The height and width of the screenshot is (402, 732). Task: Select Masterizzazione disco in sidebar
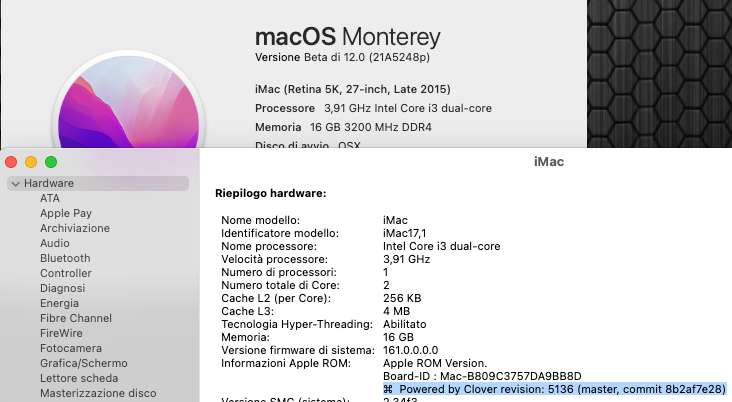98,393
